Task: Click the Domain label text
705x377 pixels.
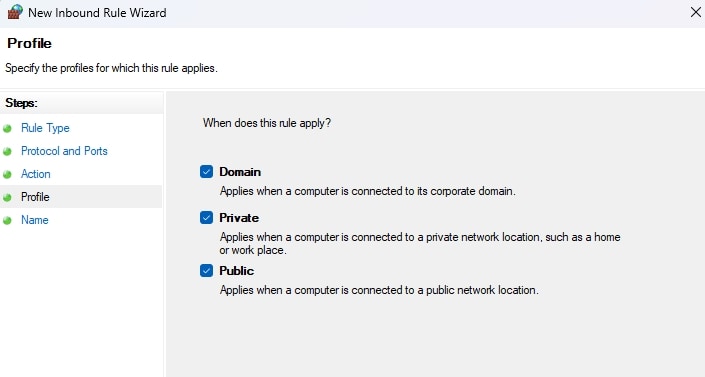Action: tap(240, 172)
